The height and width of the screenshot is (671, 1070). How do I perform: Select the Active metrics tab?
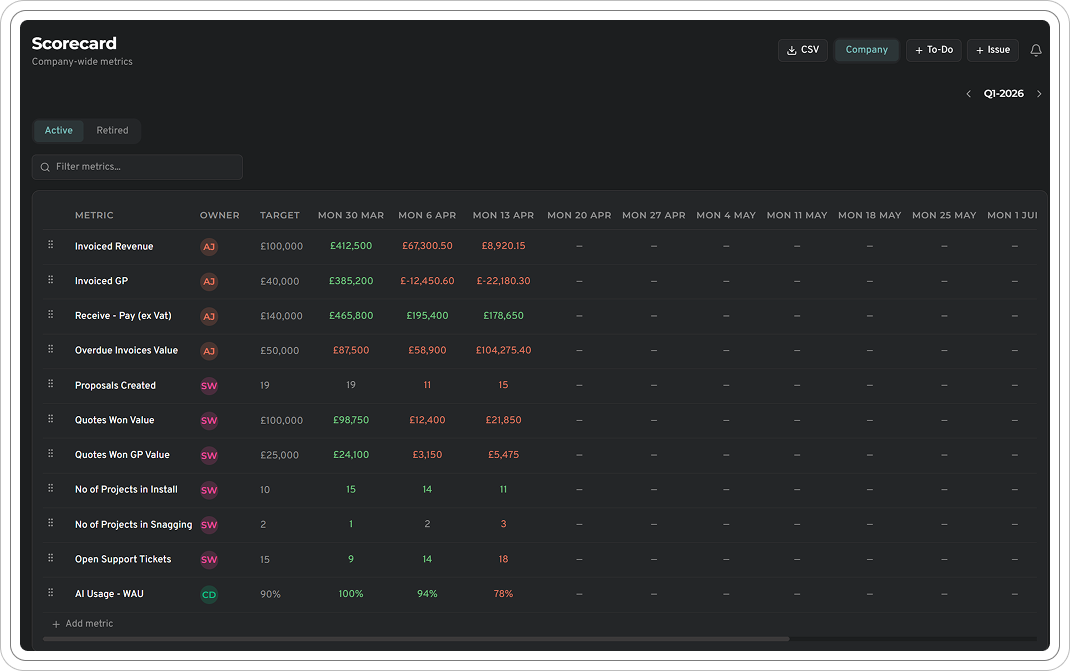point(58,130)
